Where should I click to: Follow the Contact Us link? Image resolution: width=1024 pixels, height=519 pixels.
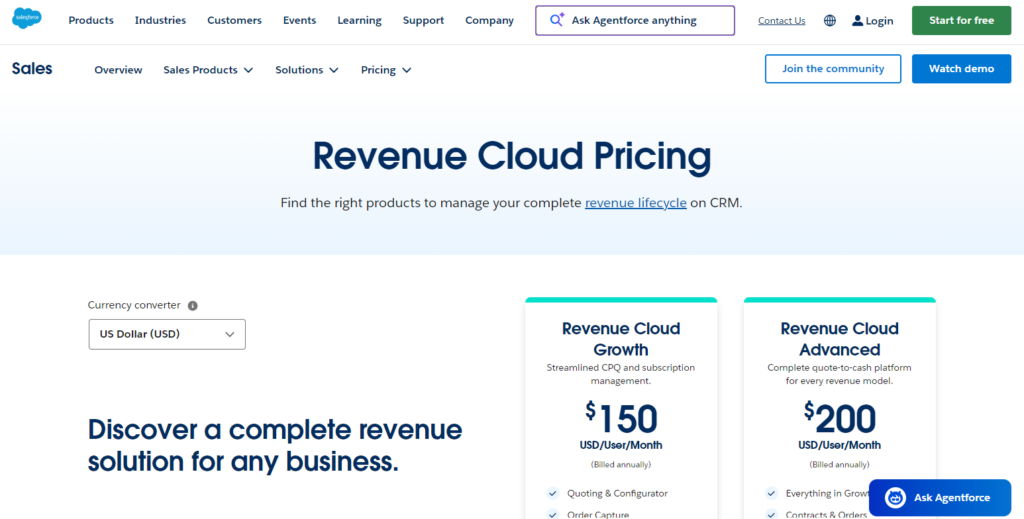click(782, 21)
